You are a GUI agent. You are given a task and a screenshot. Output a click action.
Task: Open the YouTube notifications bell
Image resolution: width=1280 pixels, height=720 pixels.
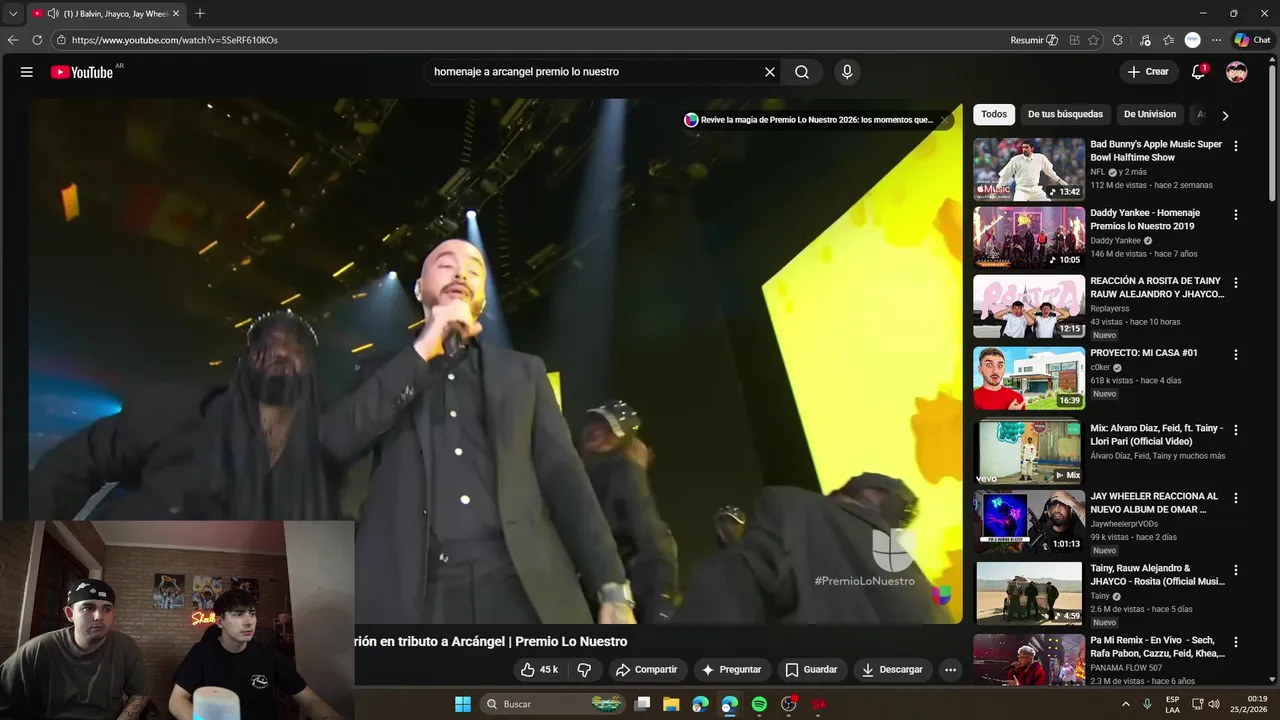point(1198,72)
